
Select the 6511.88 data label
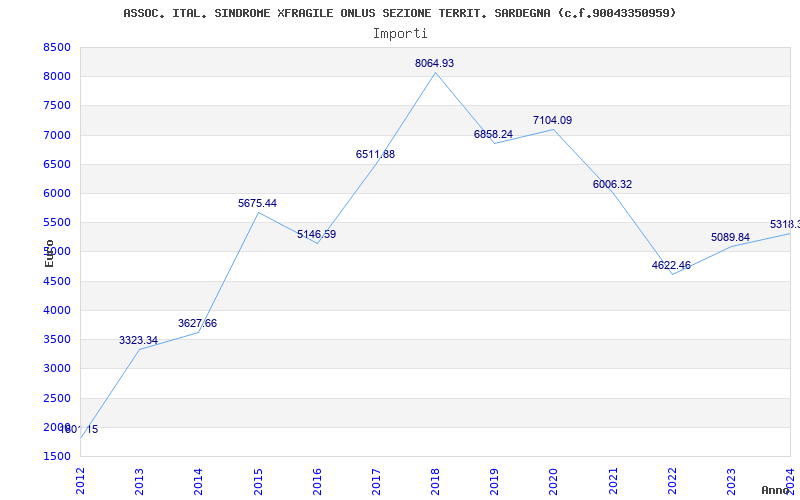[376, 155]
